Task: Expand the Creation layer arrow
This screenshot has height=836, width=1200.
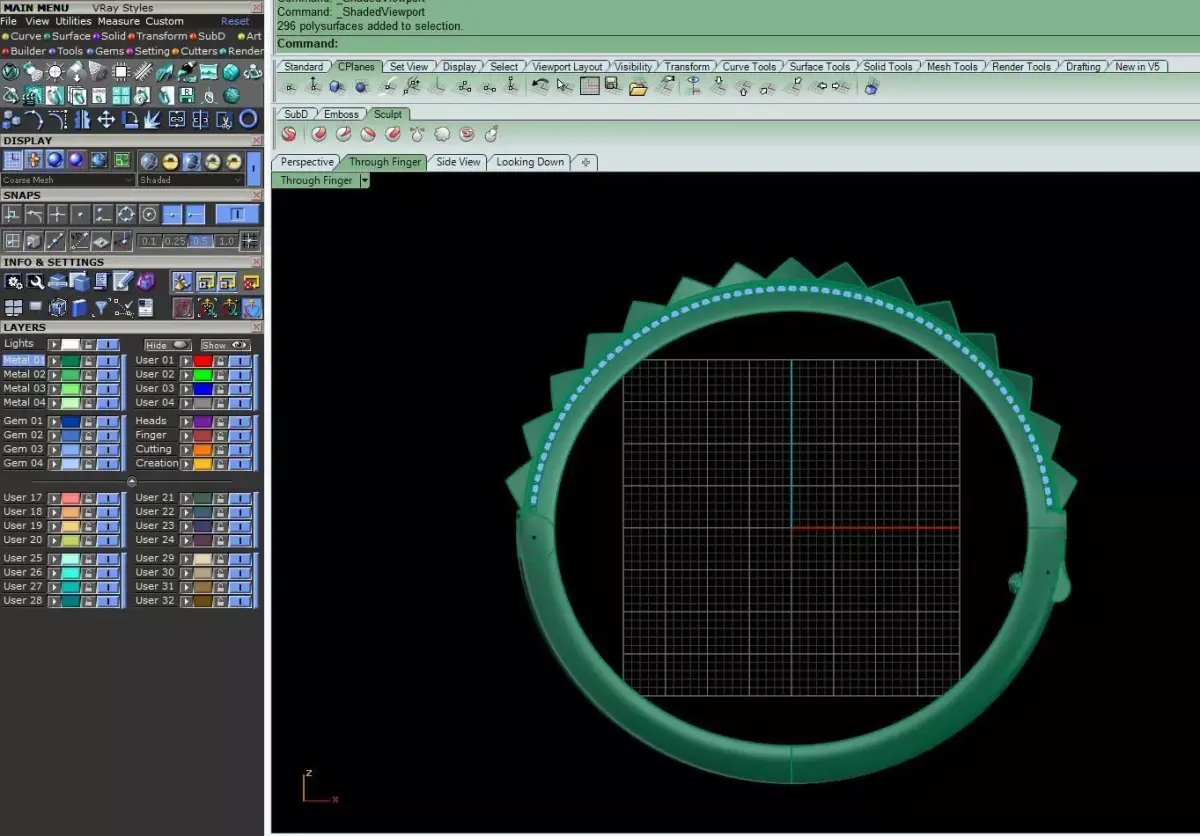Action: click(x=186, y=464)
